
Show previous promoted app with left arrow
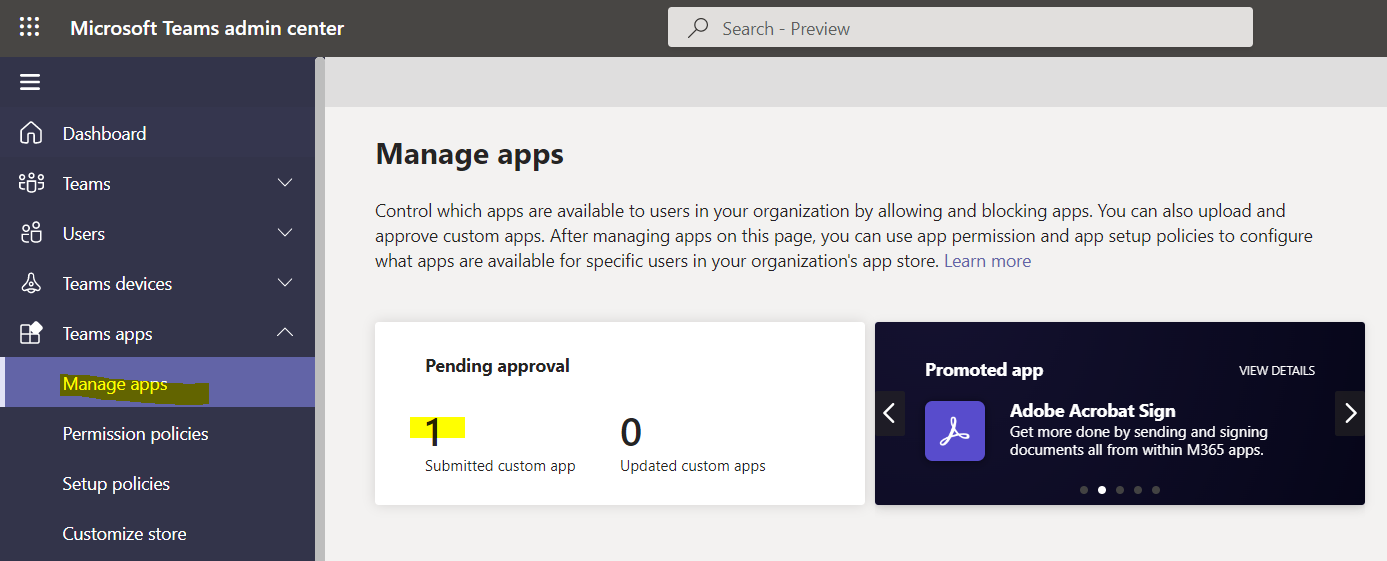890,413
